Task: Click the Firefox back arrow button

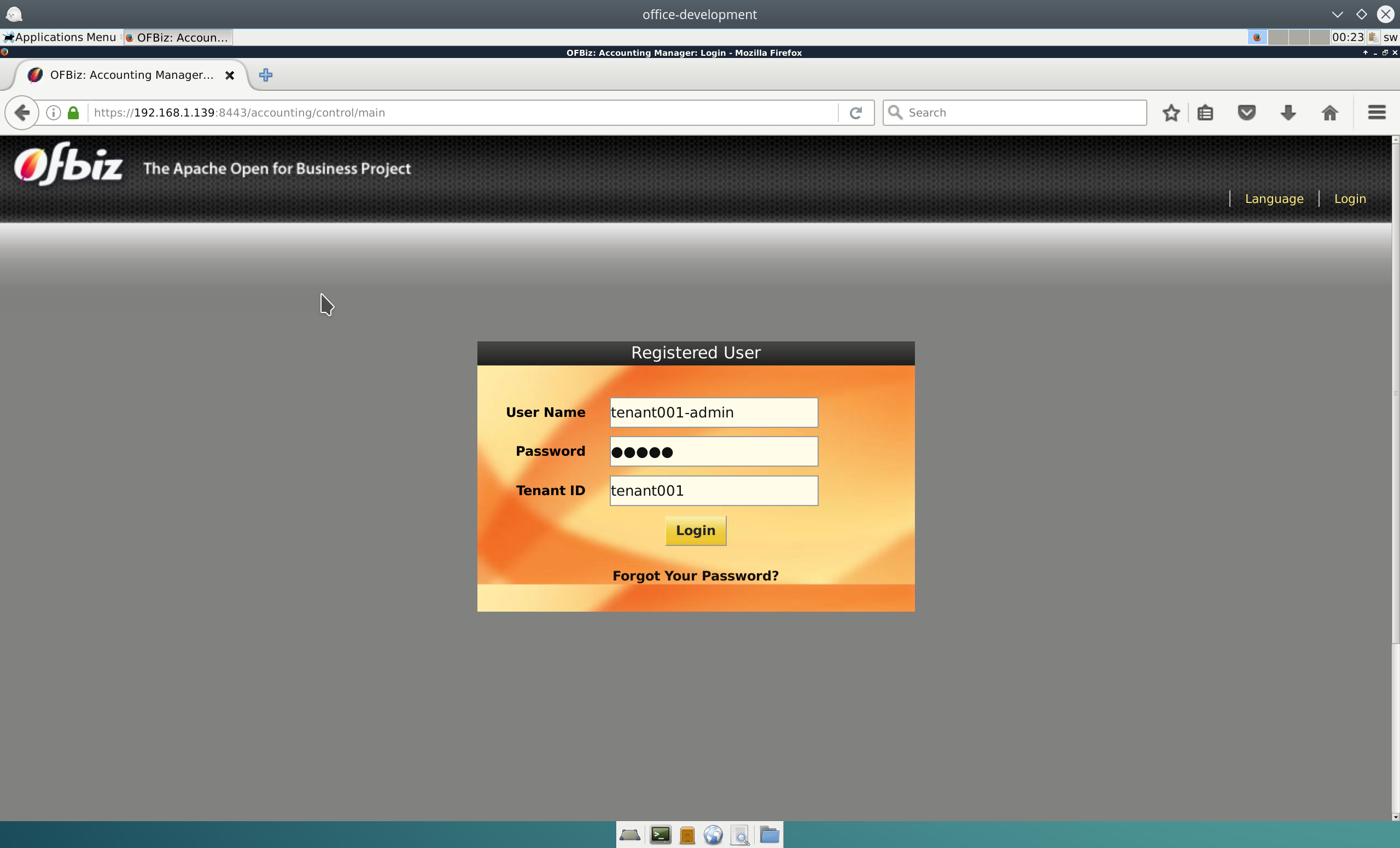Action: [x=22, y=113]
